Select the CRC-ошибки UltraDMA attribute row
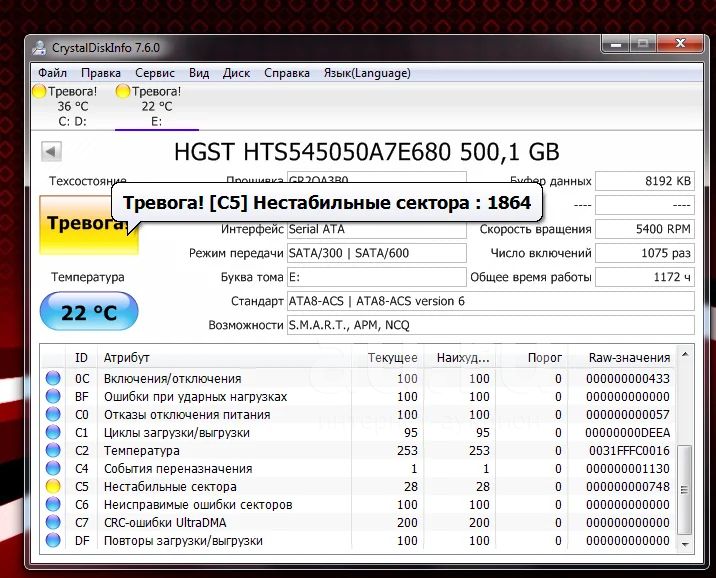Viewport: 716px width, 578px height. point(358,522)
